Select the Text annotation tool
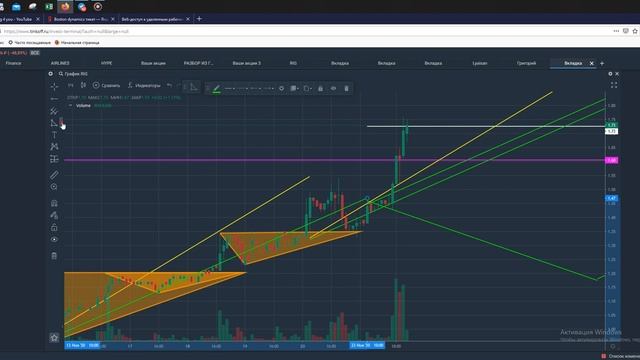Image resolution: width=640 pixels, height=360 pixels. pos(54,135)
